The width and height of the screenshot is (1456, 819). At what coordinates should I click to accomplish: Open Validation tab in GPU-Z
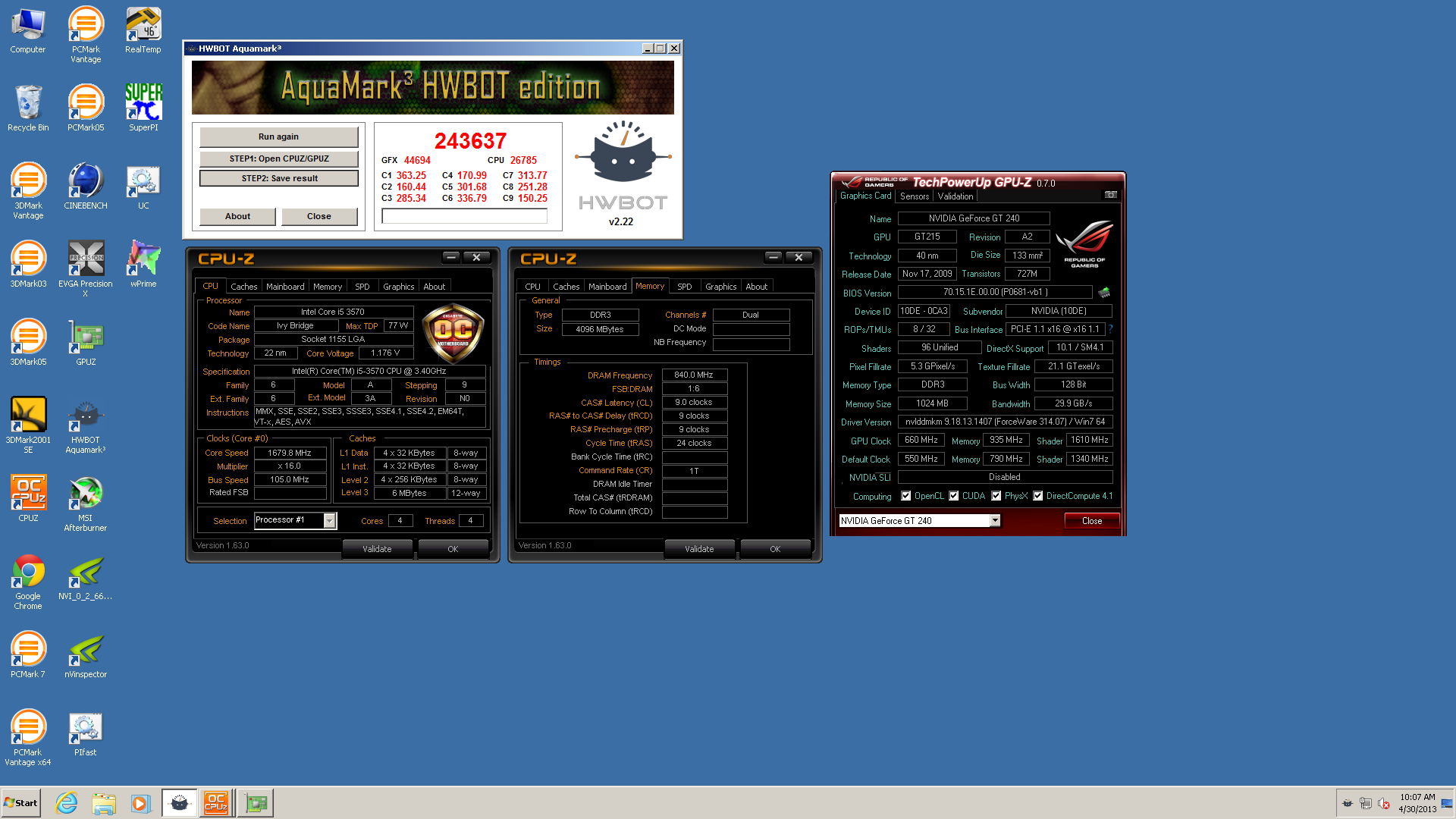[x=955, y=196]
